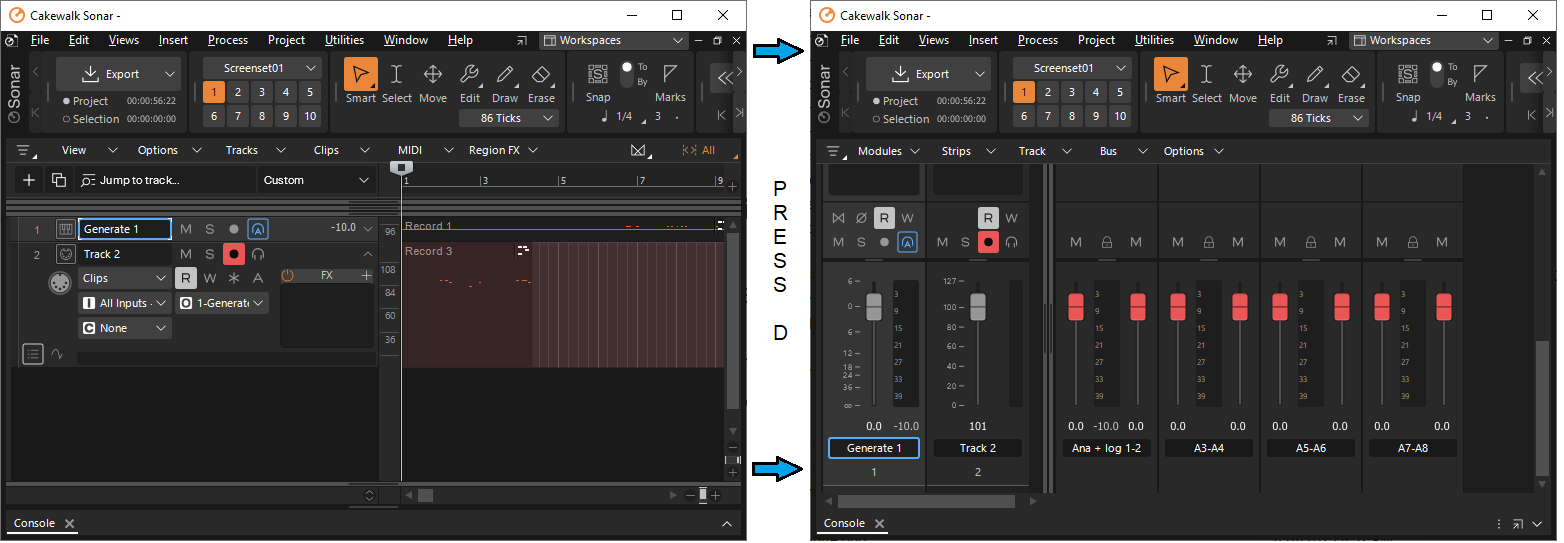Open Workspaces dropdown in right window
Screen dimensions: 1564x543
click(x=1423, y=40)
